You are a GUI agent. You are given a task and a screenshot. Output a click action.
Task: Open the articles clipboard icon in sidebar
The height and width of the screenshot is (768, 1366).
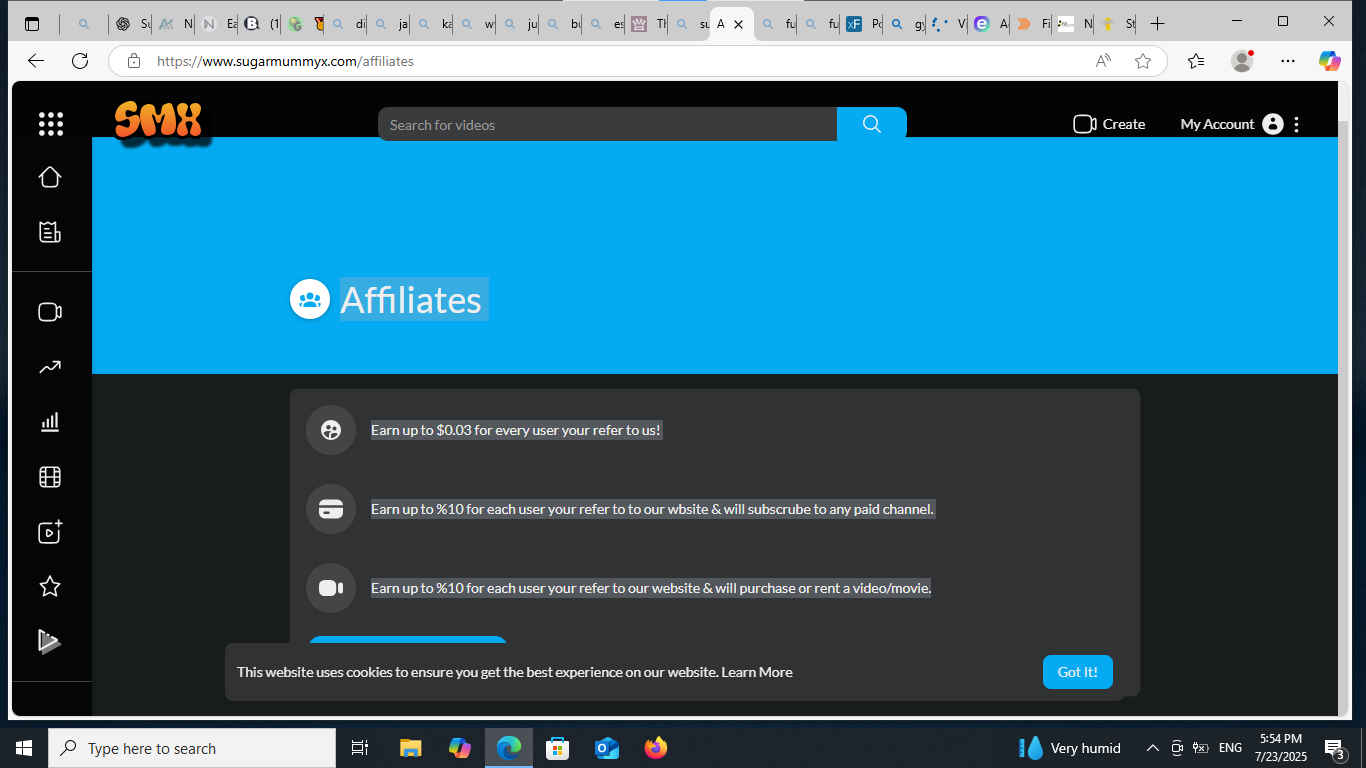50,232
